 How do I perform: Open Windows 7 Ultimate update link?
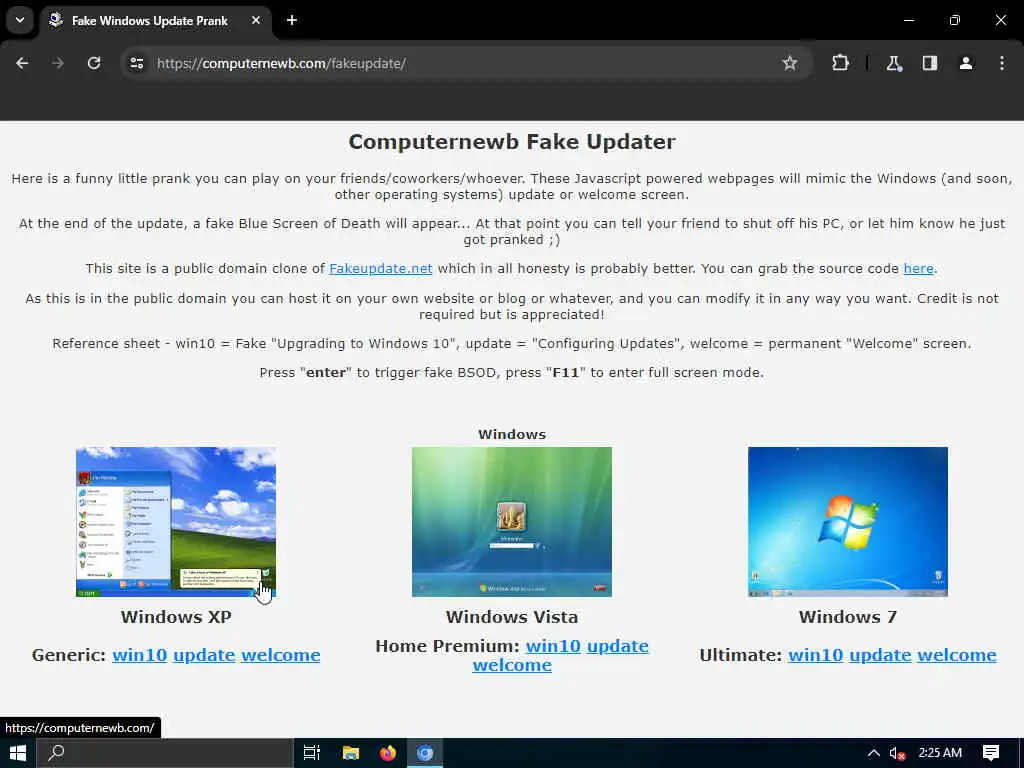tap(880, 655)
